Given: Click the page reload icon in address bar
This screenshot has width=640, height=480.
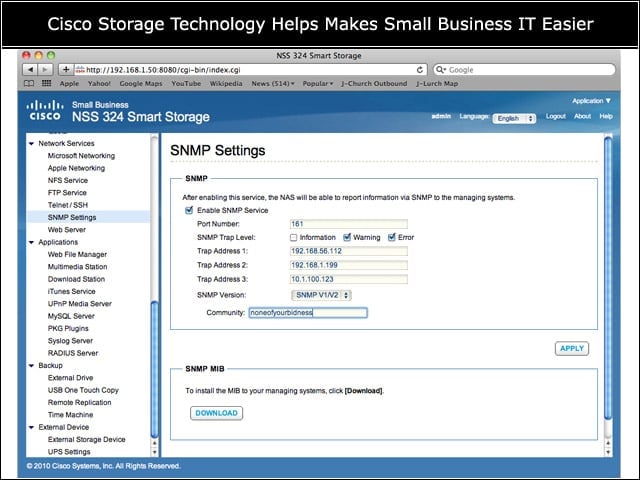Looking at the screenshot, I should 420,70.
